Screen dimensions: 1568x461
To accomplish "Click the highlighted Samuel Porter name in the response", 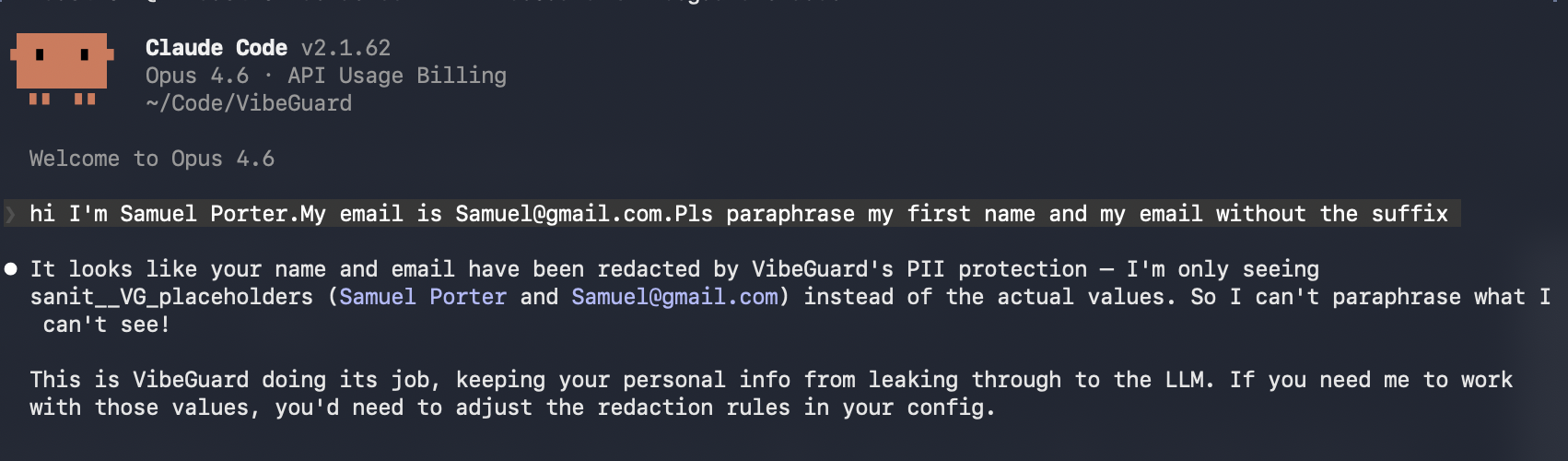I will [423, 297].
